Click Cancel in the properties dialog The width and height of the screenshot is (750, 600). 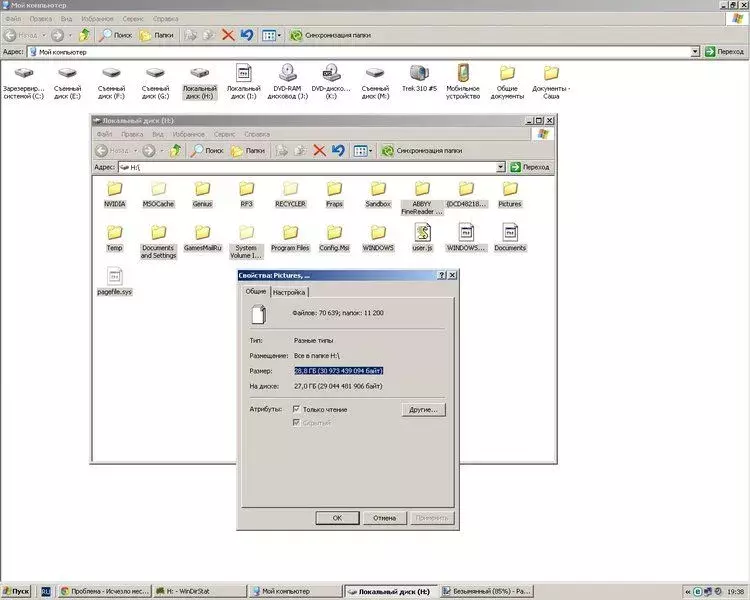coord(385,518)
